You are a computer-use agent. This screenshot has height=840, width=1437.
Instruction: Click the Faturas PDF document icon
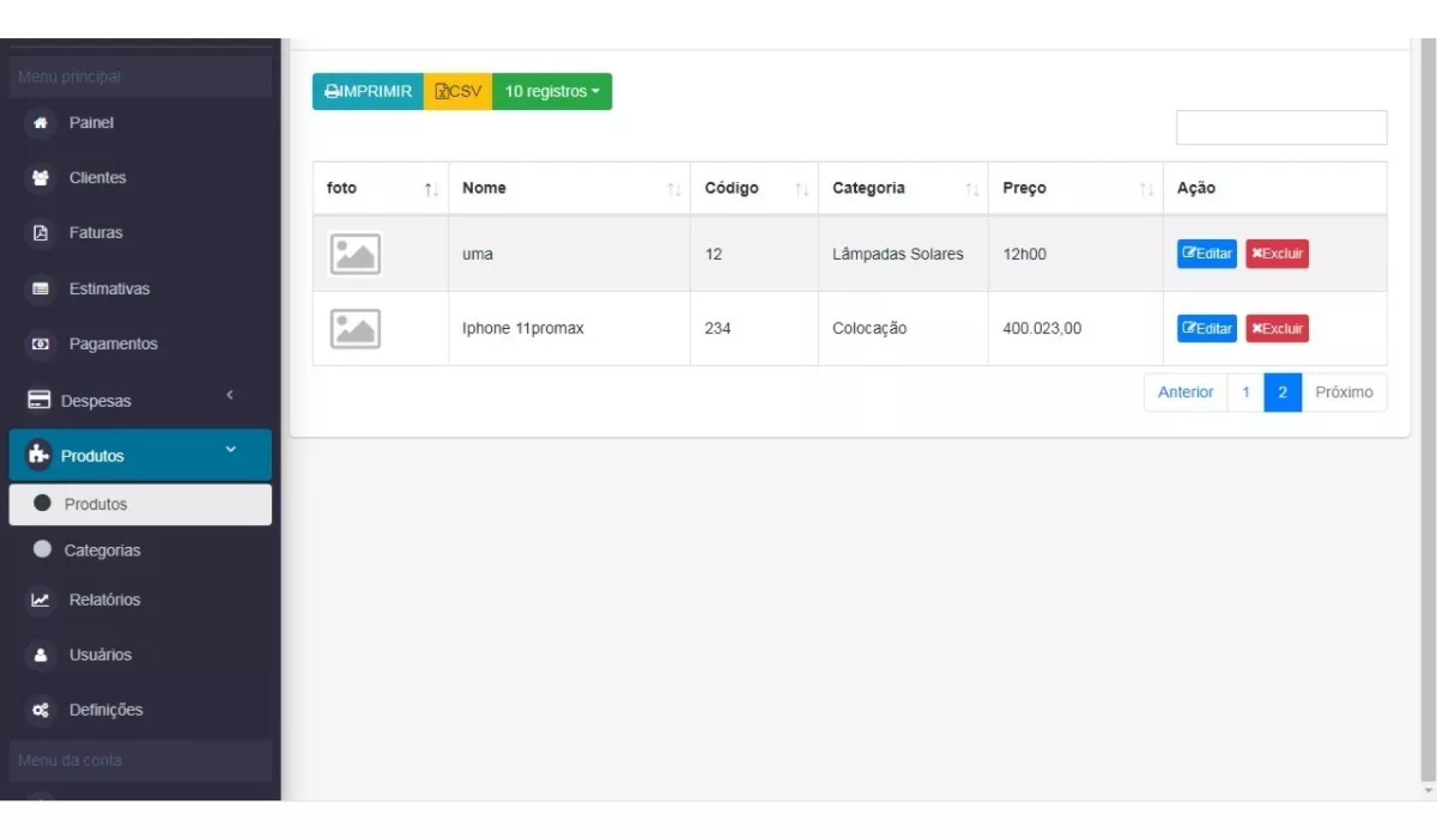[x=40, y=233]
